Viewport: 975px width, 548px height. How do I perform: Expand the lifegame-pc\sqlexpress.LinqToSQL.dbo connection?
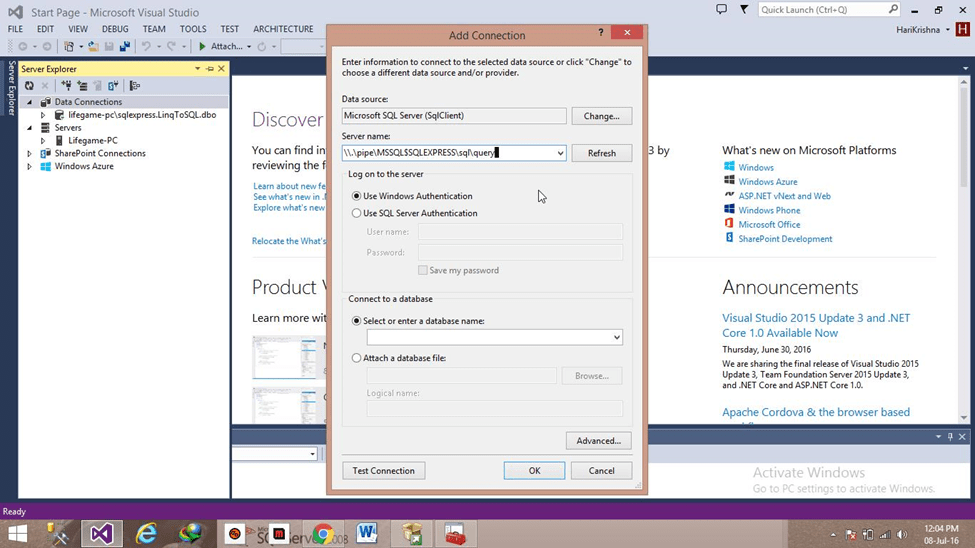(43, 115)
